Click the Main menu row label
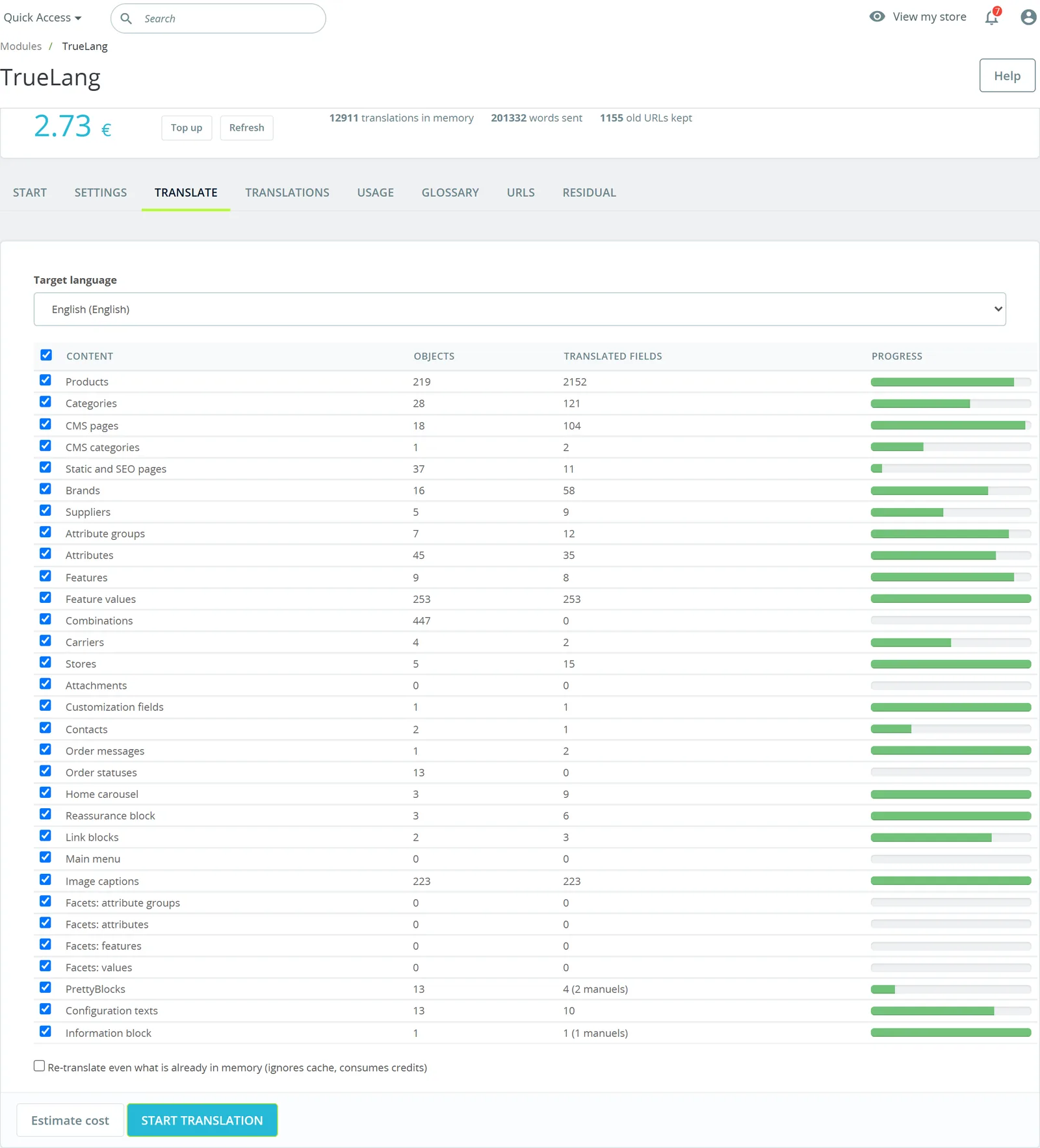This screenshot has width=1040, height=1148. click(x=93, y=859)
